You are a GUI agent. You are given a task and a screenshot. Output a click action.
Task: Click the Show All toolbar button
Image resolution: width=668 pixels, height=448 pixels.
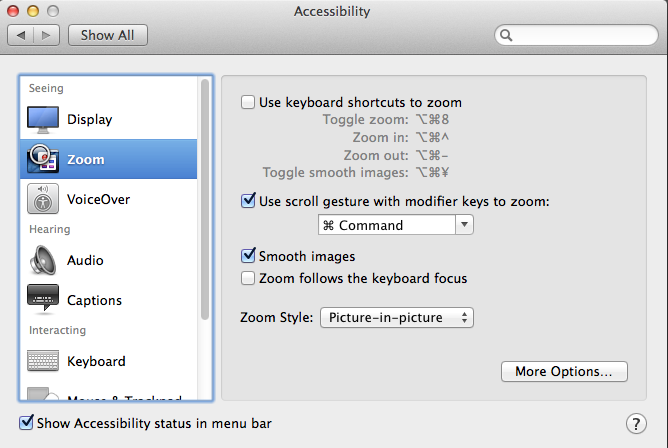pos(108,35)
